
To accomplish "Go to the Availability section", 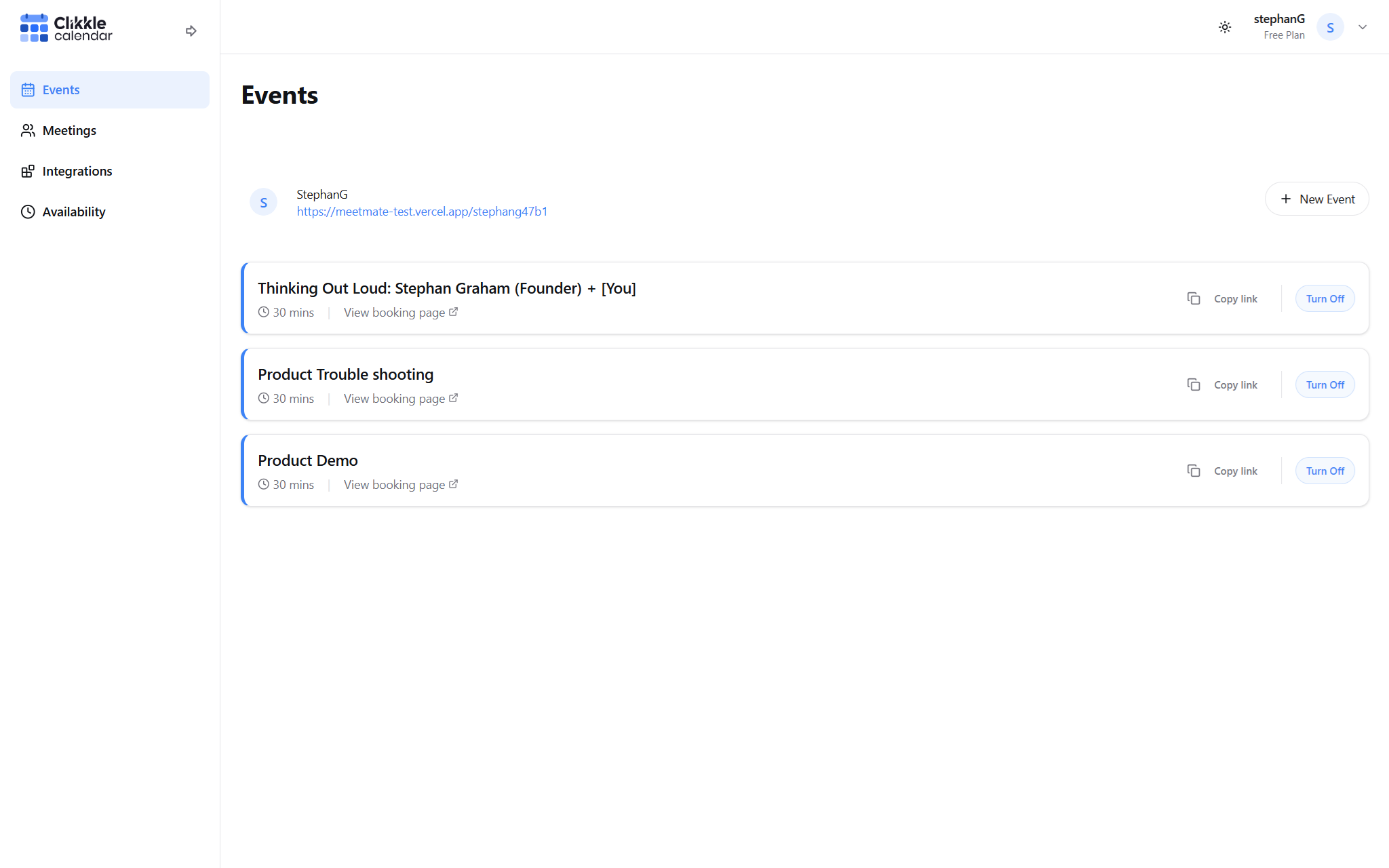I will click(73, 212).
